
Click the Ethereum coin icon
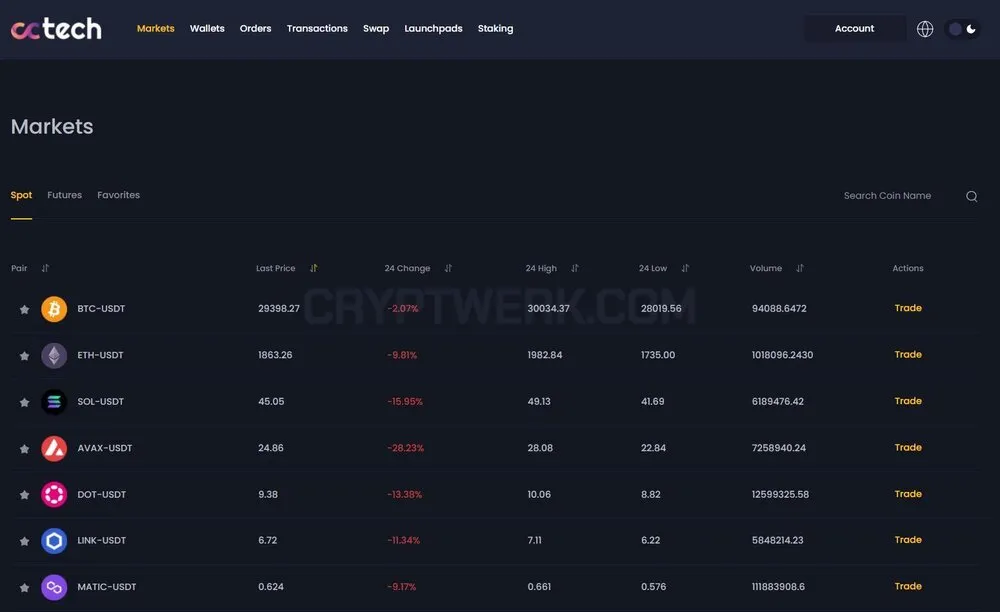pyautogui.click(x=54, y=355)
